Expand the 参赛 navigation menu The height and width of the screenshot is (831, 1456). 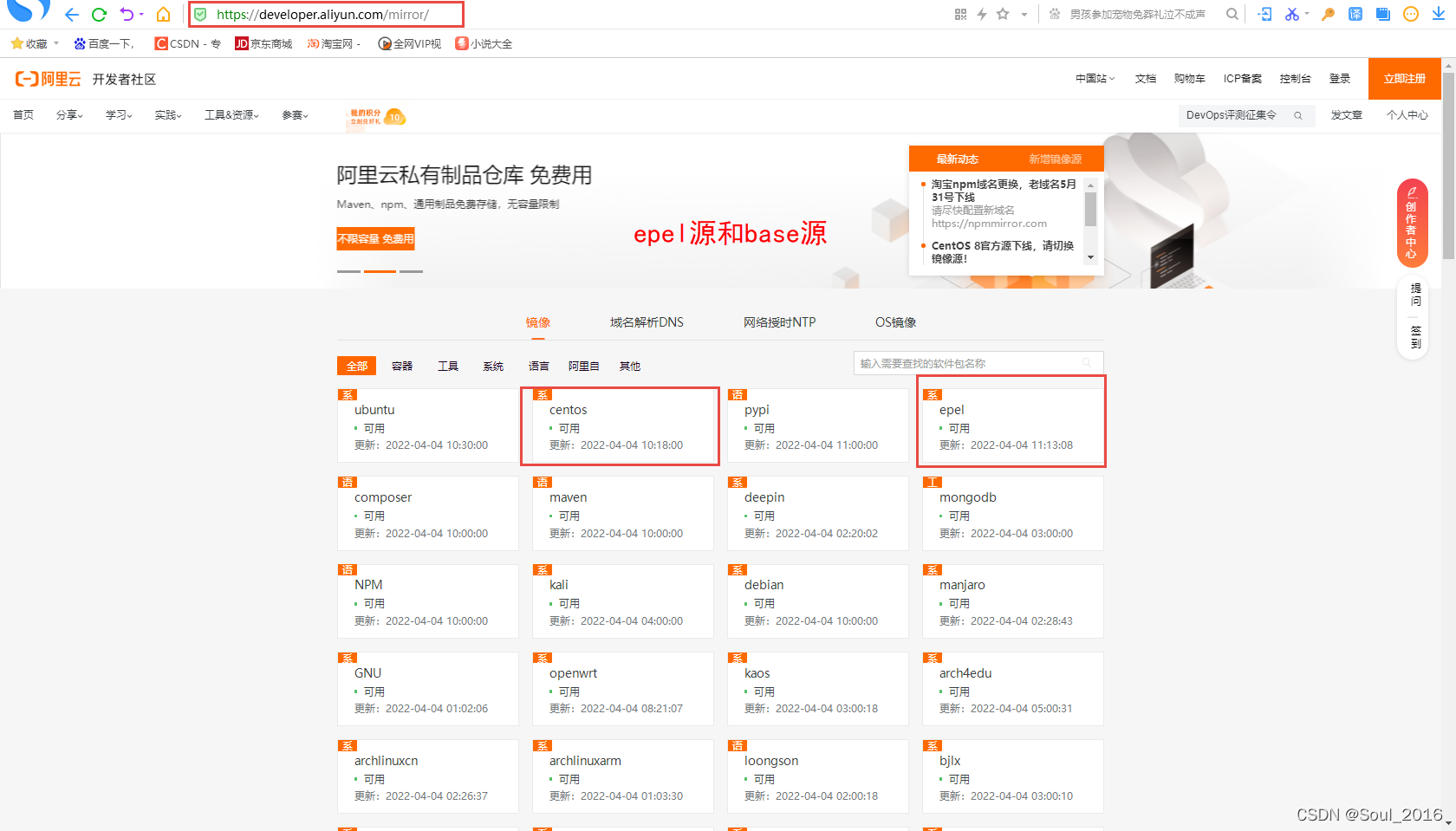click(295, 115)
